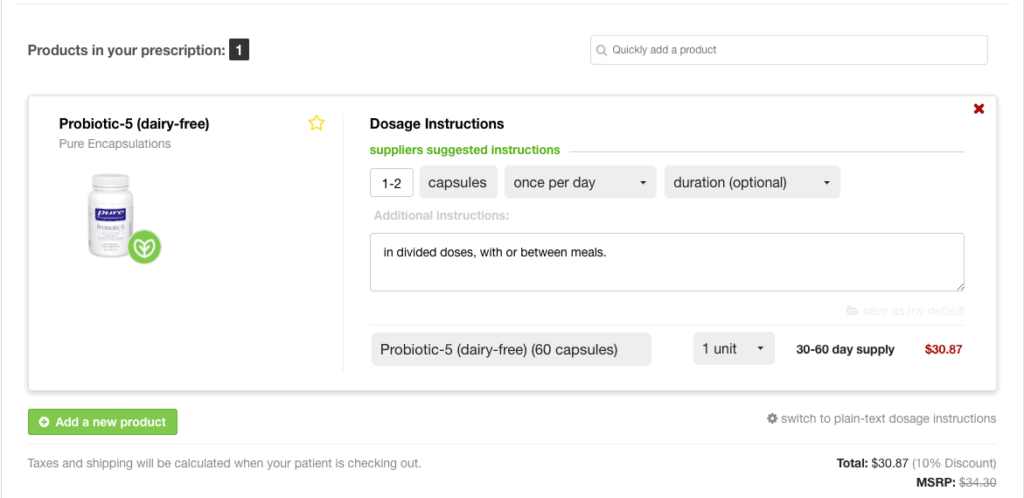Image resolution: width=1024 pixels, height=498 pixels.
Task: Click the Dosage Instructions heading
Action: click(437, 123)
